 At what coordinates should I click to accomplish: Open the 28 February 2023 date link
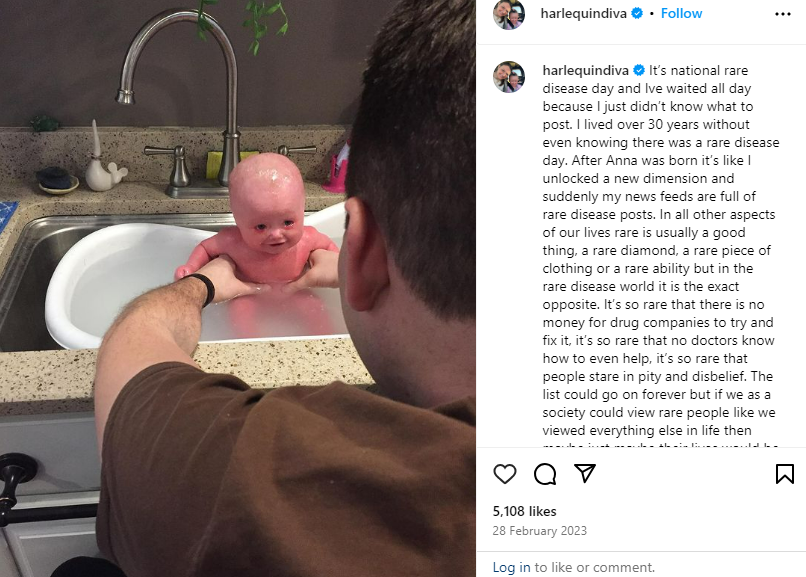click(539, 531)
